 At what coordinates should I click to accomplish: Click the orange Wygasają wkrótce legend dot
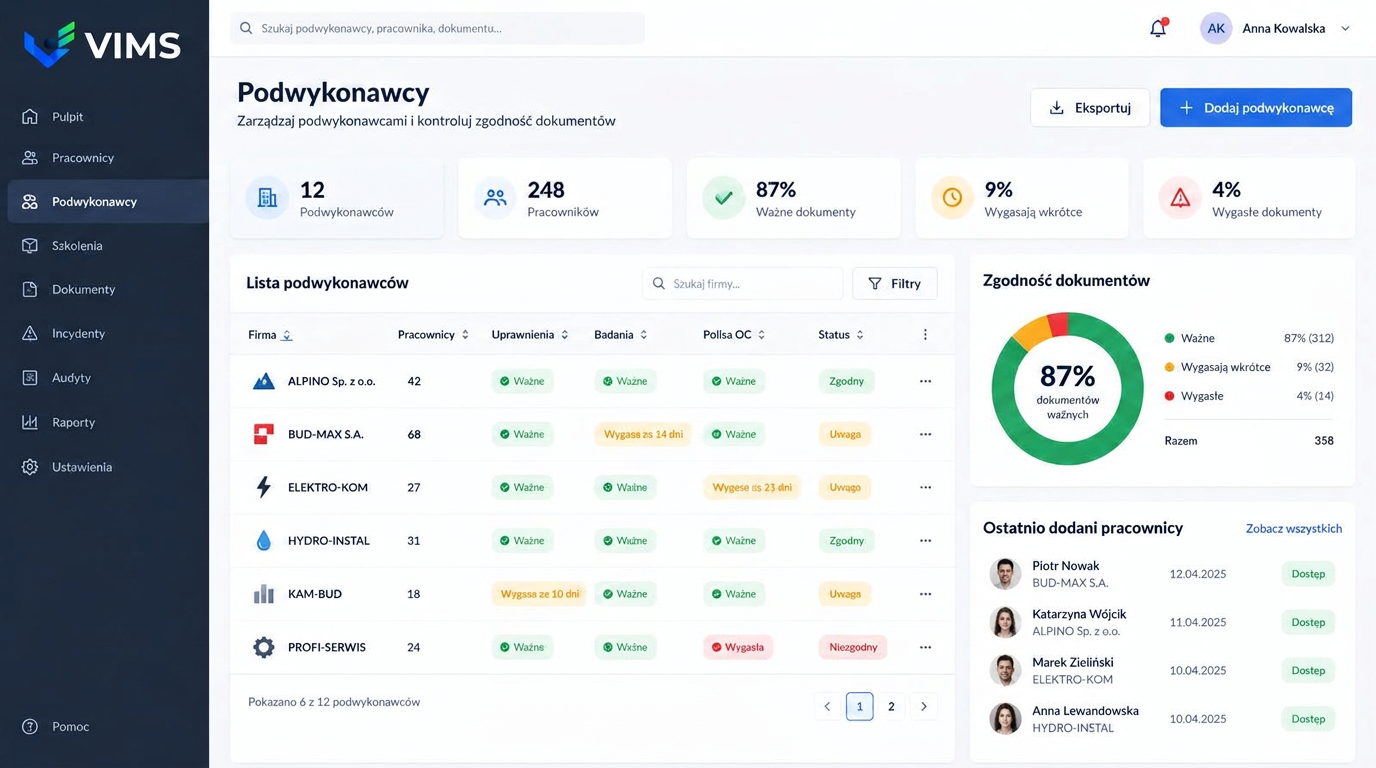tap(1169, 367)
